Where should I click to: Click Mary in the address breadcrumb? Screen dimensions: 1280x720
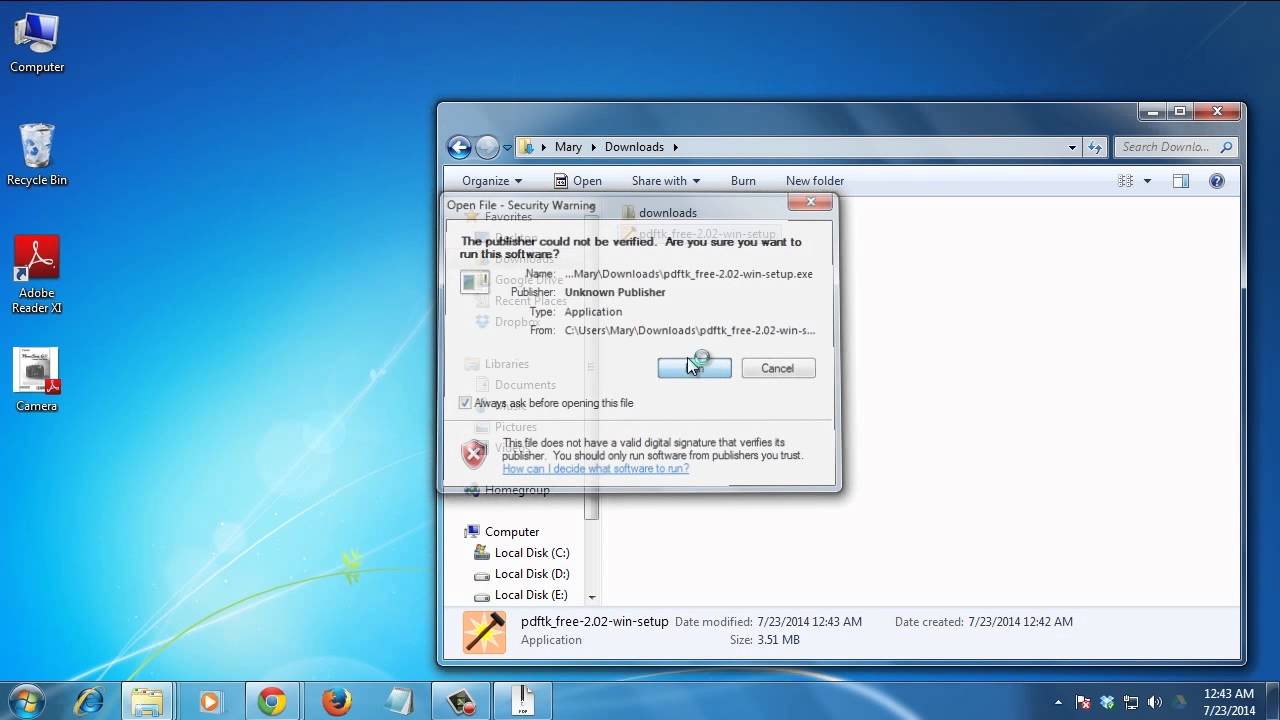coord(568,147)
